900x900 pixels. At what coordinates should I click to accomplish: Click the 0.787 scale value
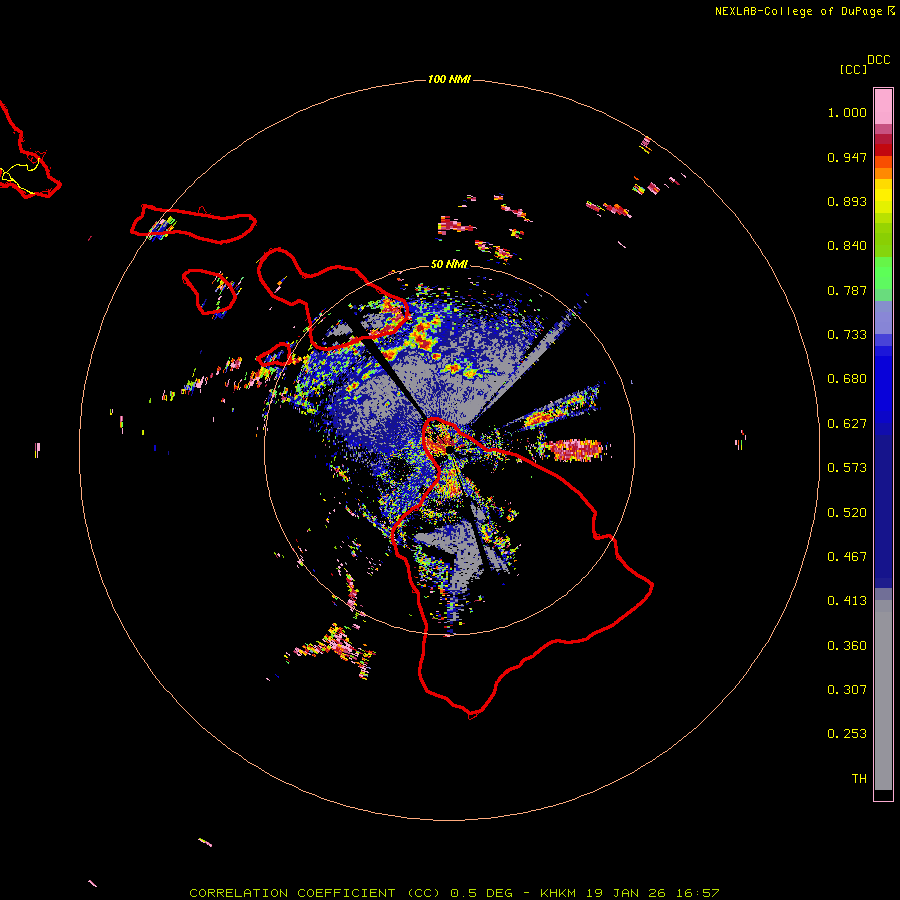pos(847,290)
